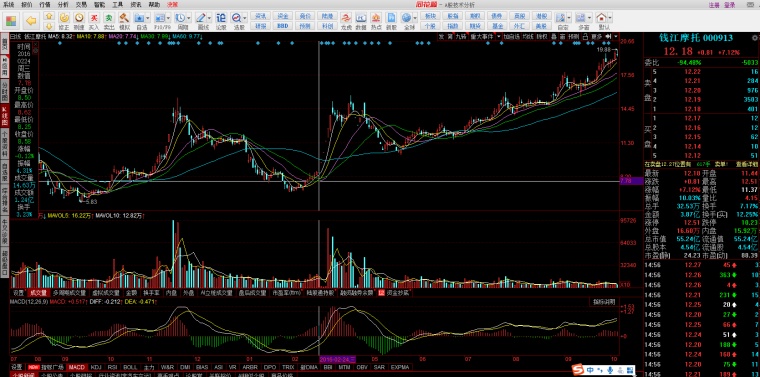Open the 报价 menu
The height and width of the screenshot is (377, 760).
(27, 4)
